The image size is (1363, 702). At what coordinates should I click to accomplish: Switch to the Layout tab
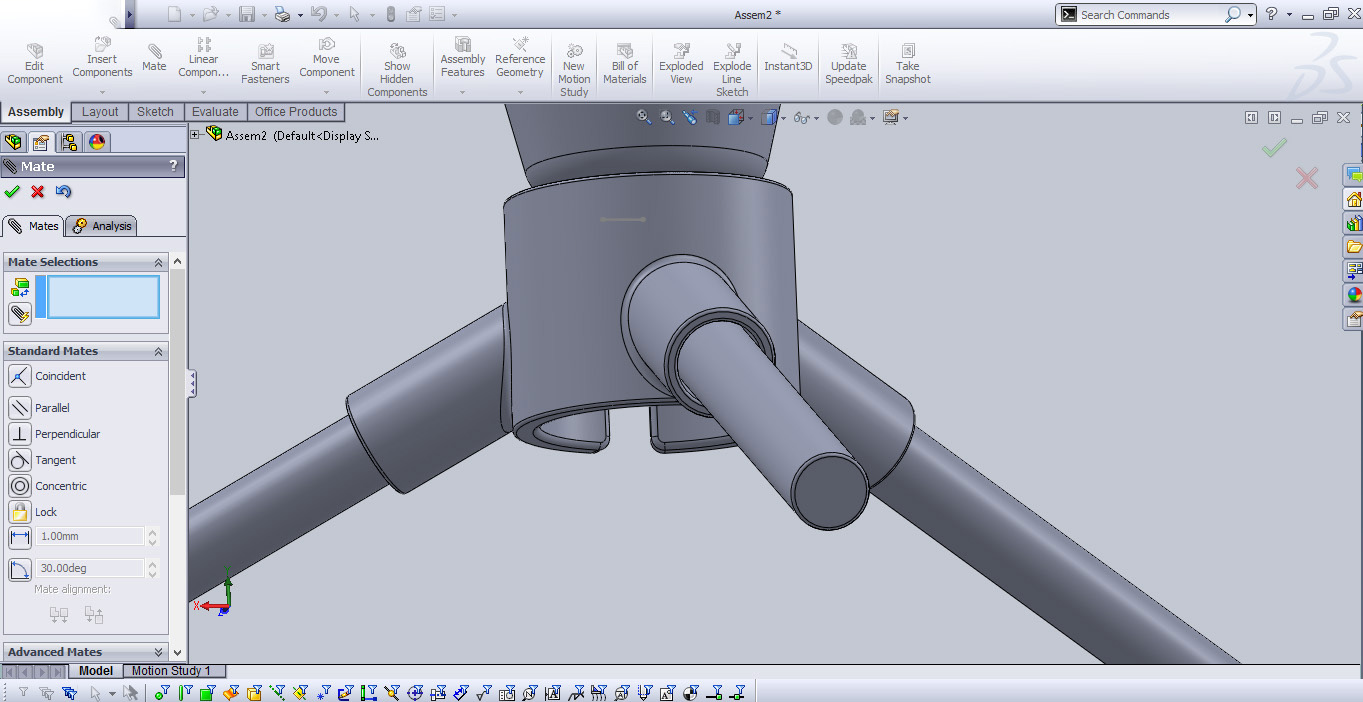tap(100, 112)
